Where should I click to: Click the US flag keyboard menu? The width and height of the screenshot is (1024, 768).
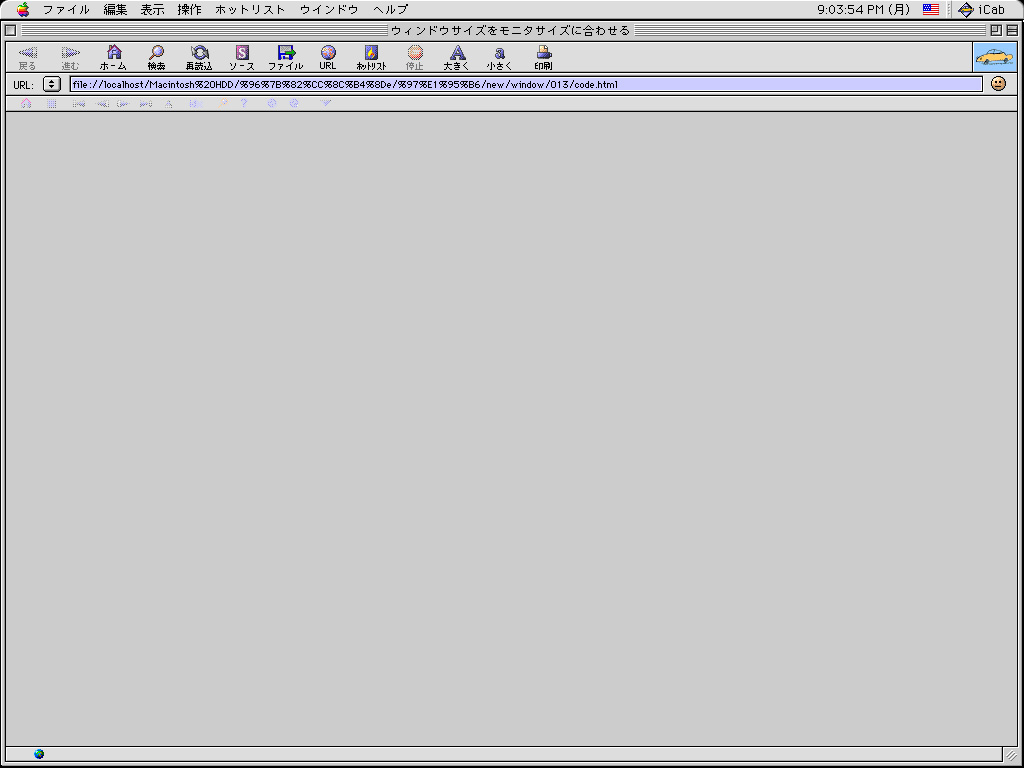pos(931,9)
